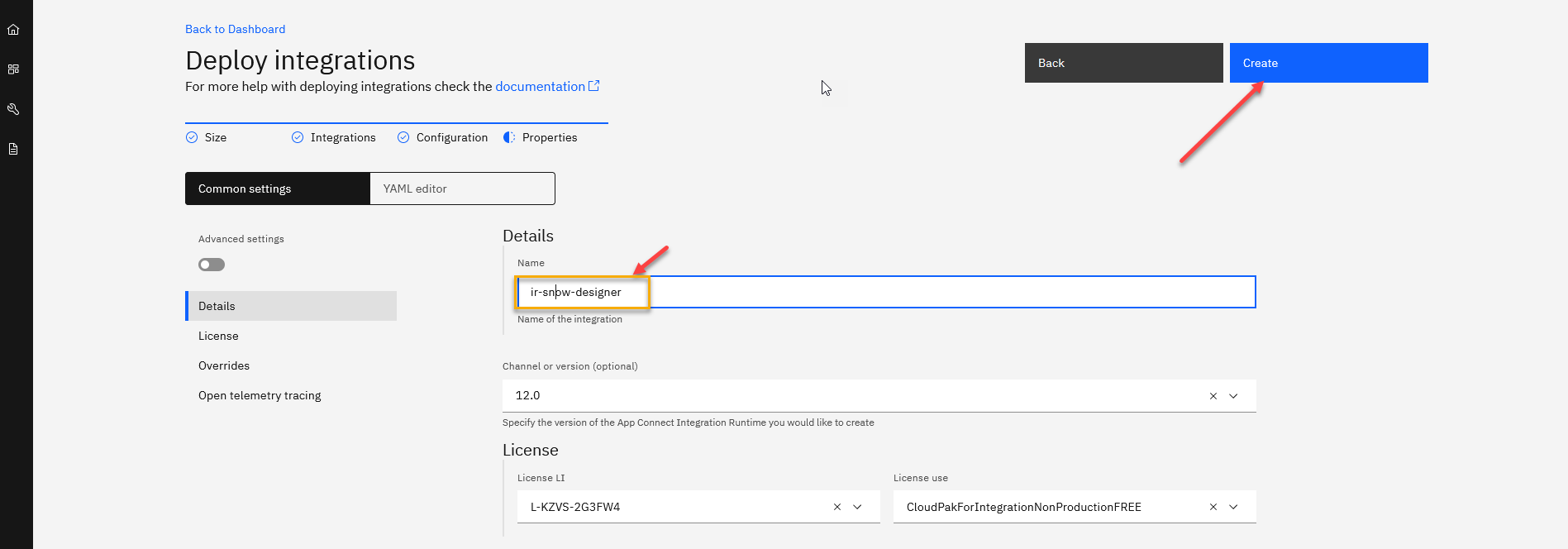Clear the License LI selection
This screenshot has height=549, width=1568.
836,507
